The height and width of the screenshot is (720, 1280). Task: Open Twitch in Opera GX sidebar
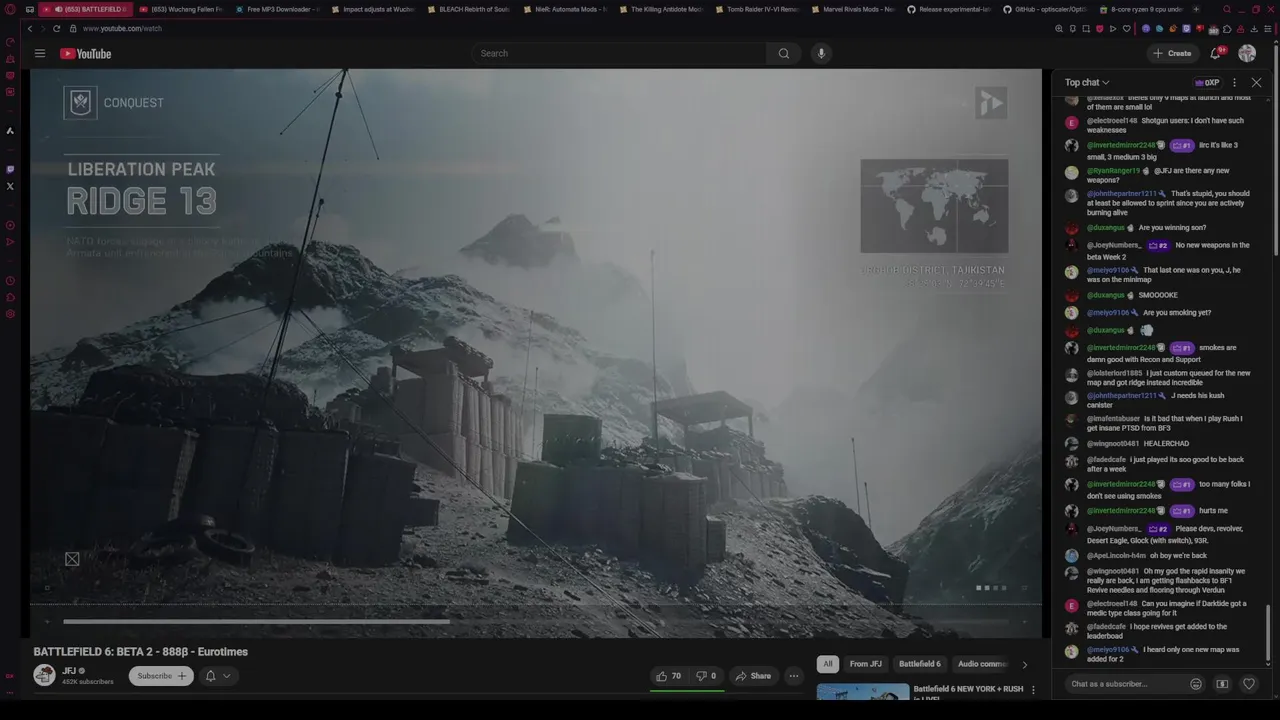[x=10, y=169]
